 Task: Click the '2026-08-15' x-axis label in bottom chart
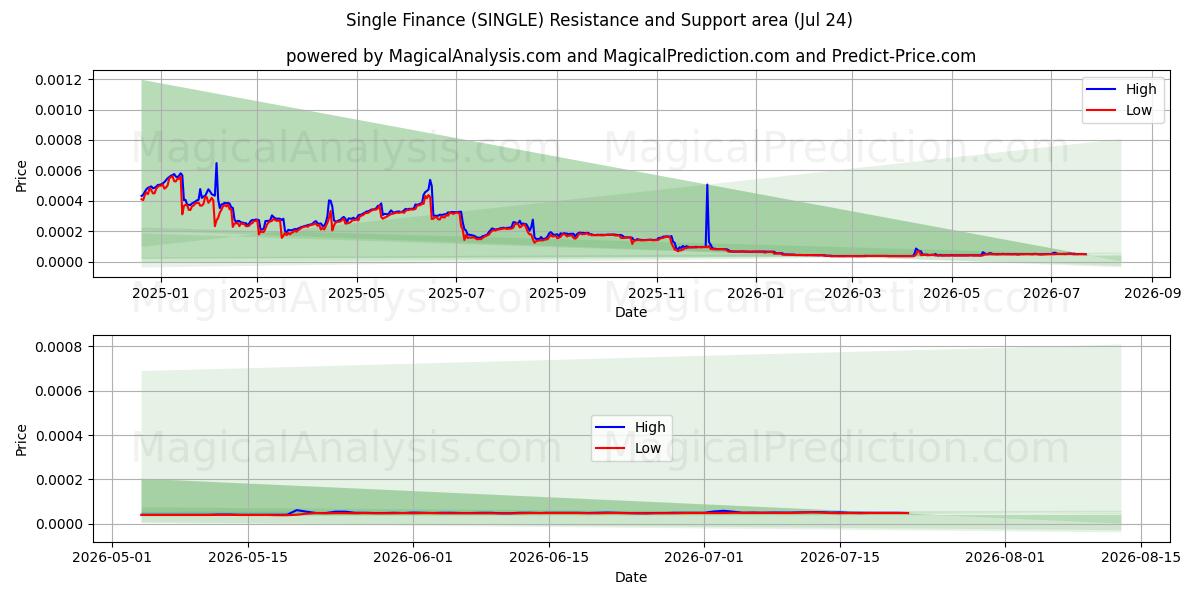pos(1141,559)
